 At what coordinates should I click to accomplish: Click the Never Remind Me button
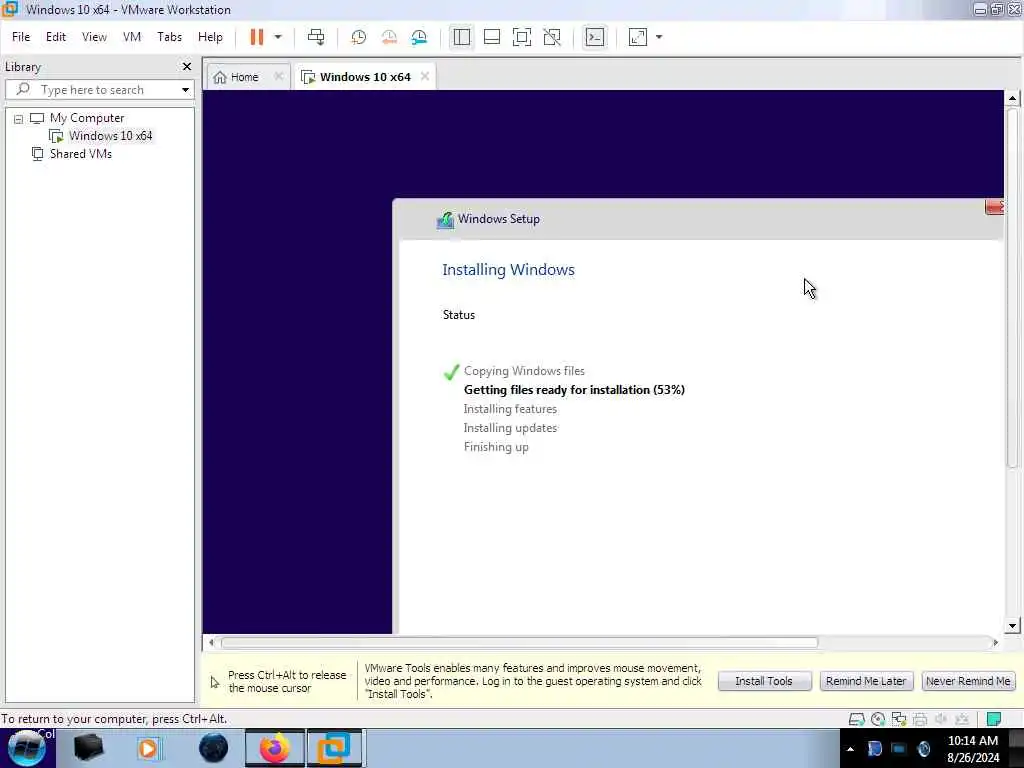click(x=968, y=681)
